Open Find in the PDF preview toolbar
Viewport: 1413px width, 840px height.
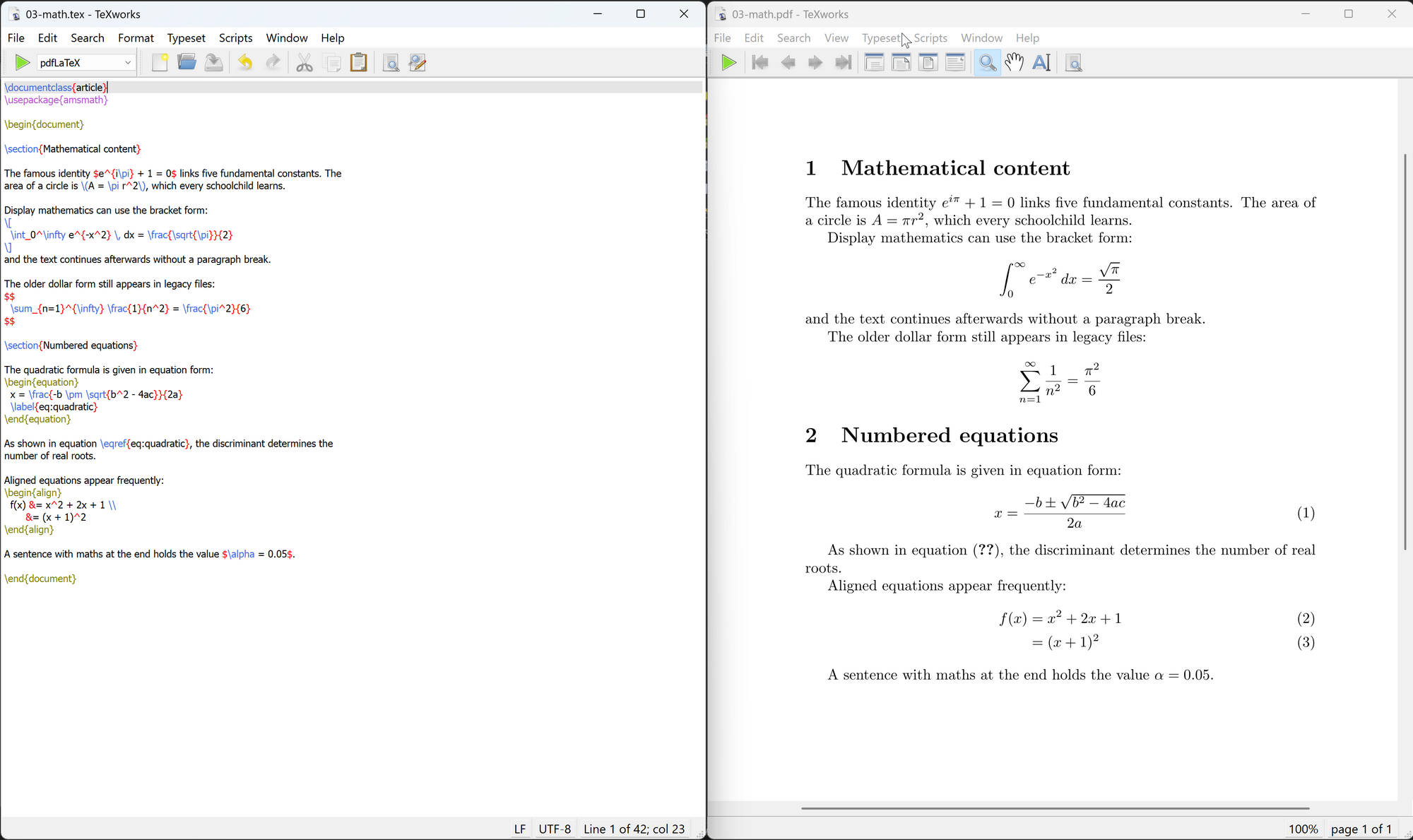tap(1073, 63)
